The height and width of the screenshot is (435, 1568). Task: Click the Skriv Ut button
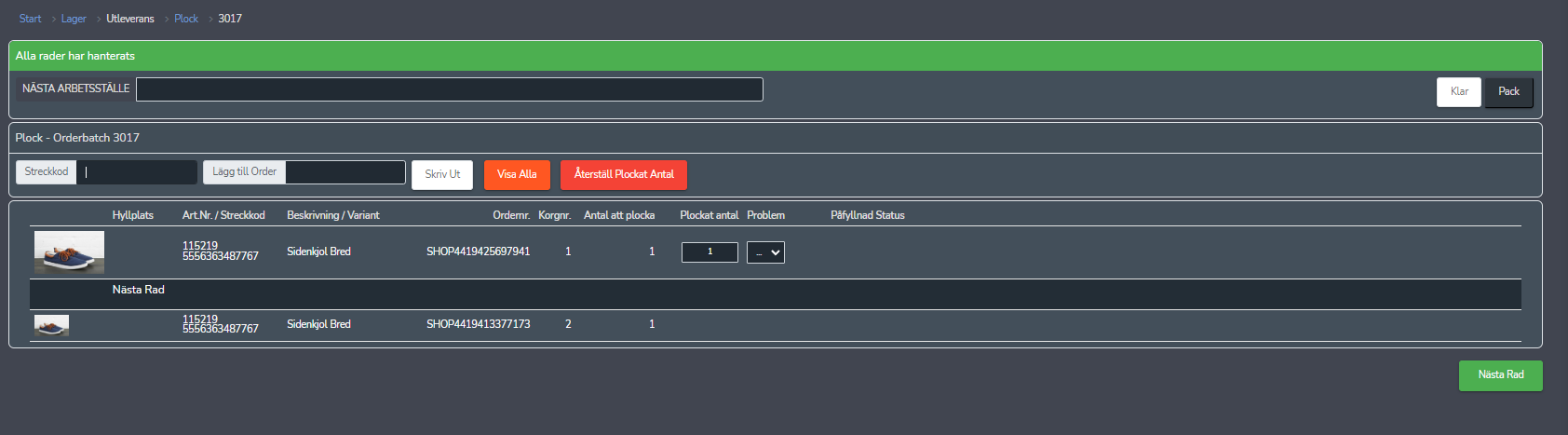pos(442,174)
